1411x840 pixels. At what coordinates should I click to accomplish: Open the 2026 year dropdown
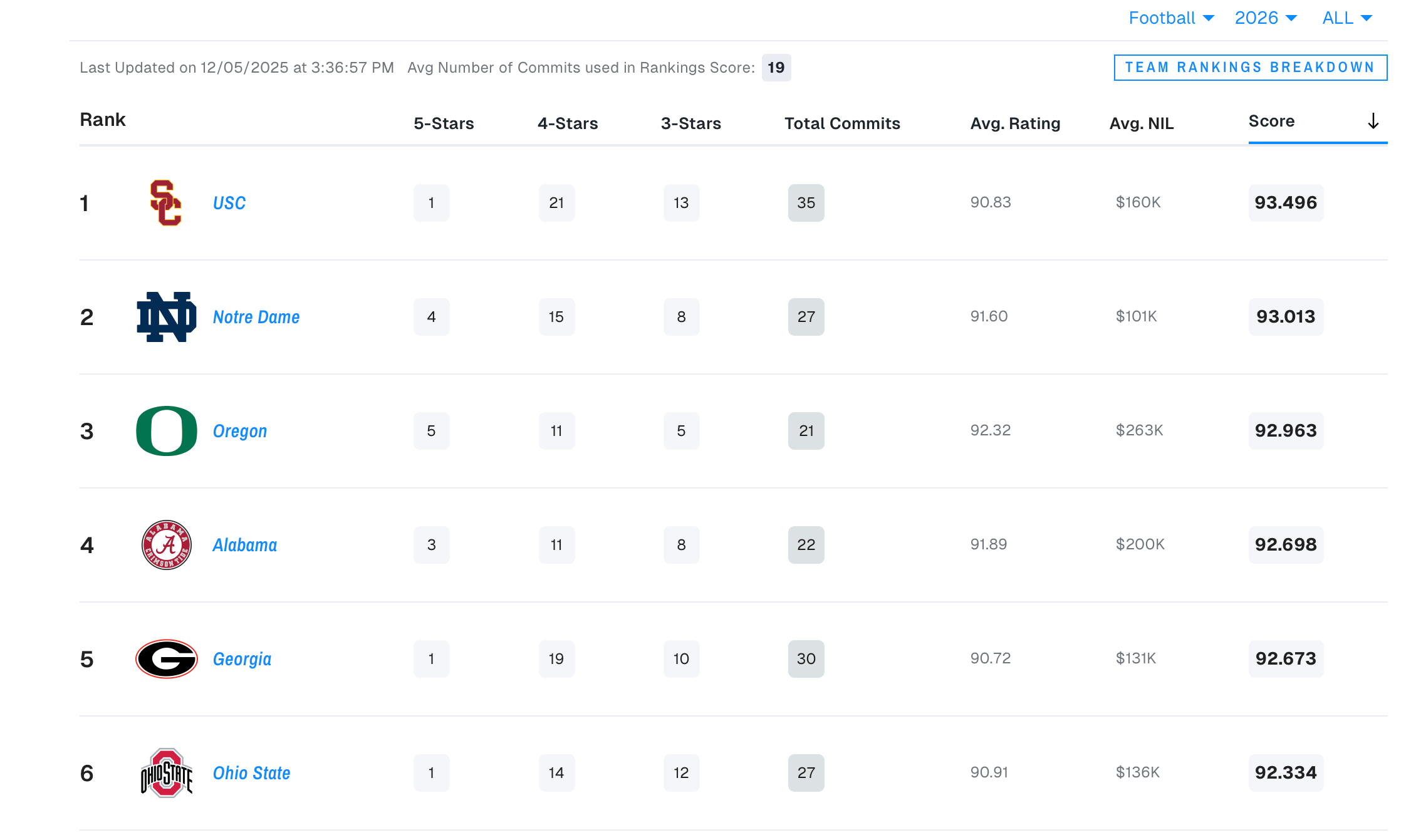[x=1265, y=18]
